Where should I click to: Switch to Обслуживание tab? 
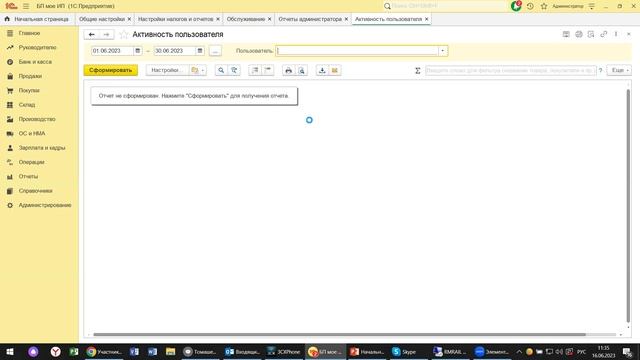point(246,19)
